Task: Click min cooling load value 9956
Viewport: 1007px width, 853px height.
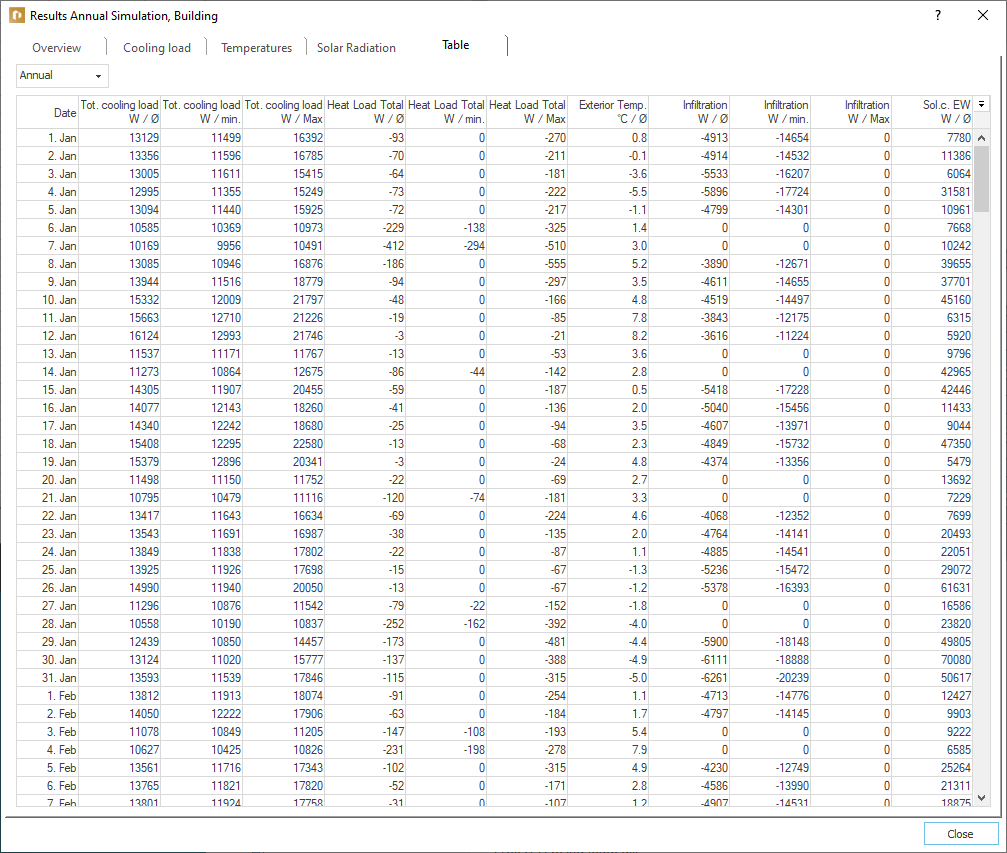Action: click(x=201, y=245)
